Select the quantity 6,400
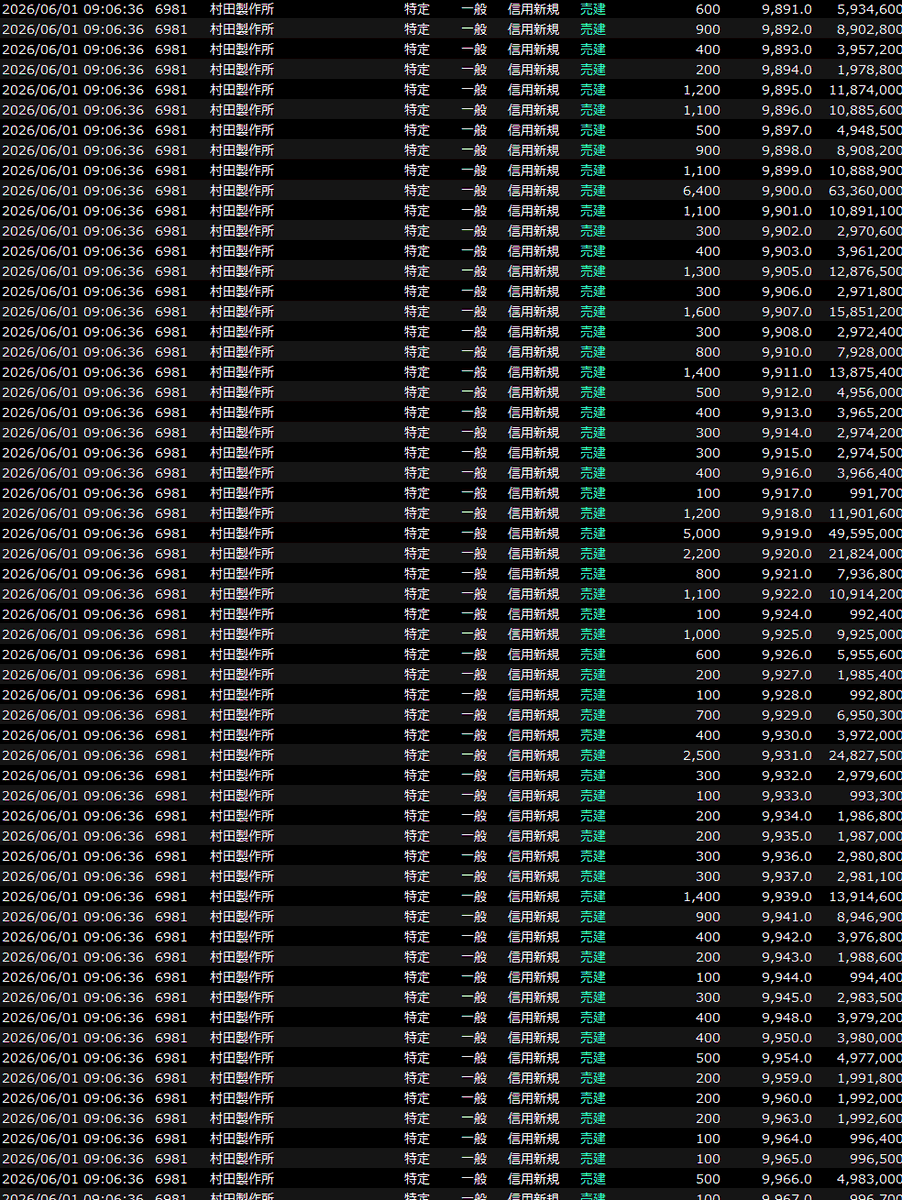Screen dimensions: 902x1200 click(x=701, y=190)
